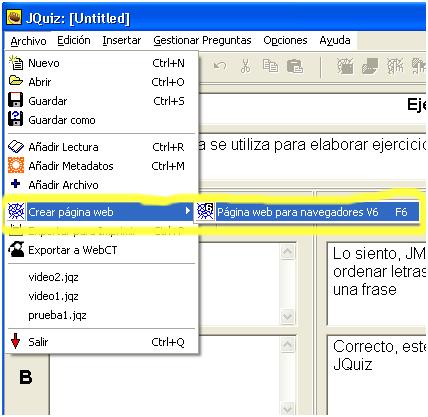Open the Ayuda menu
Screen dimensions: 428x417
coord(335,40)
